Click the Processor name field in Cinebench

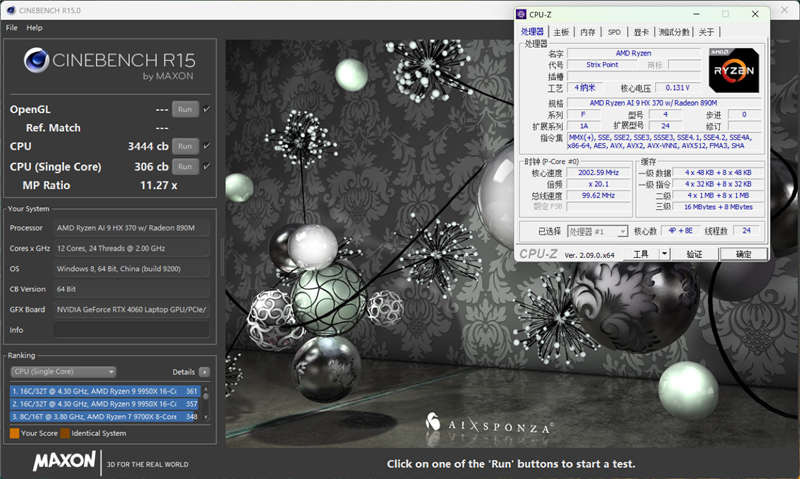point(132,228)
